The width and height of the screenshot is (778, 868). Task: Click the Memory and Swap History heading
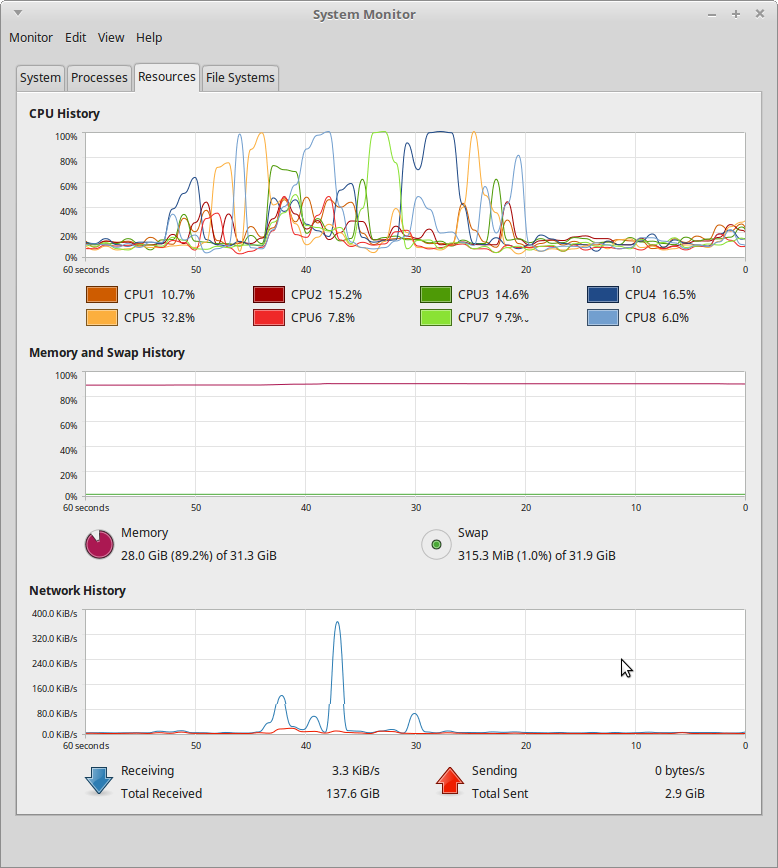click(107, 353)
